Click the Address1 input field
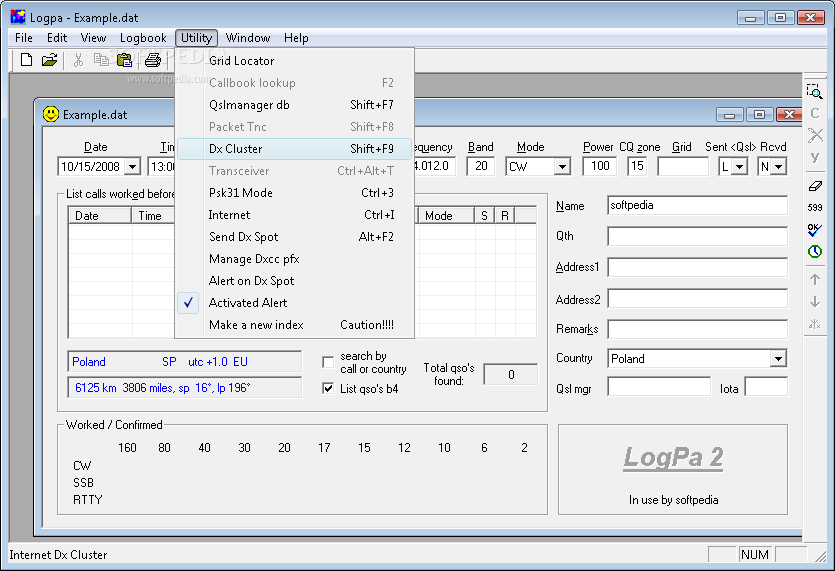This screenshot has width=835, height=571. coord(697,267)
